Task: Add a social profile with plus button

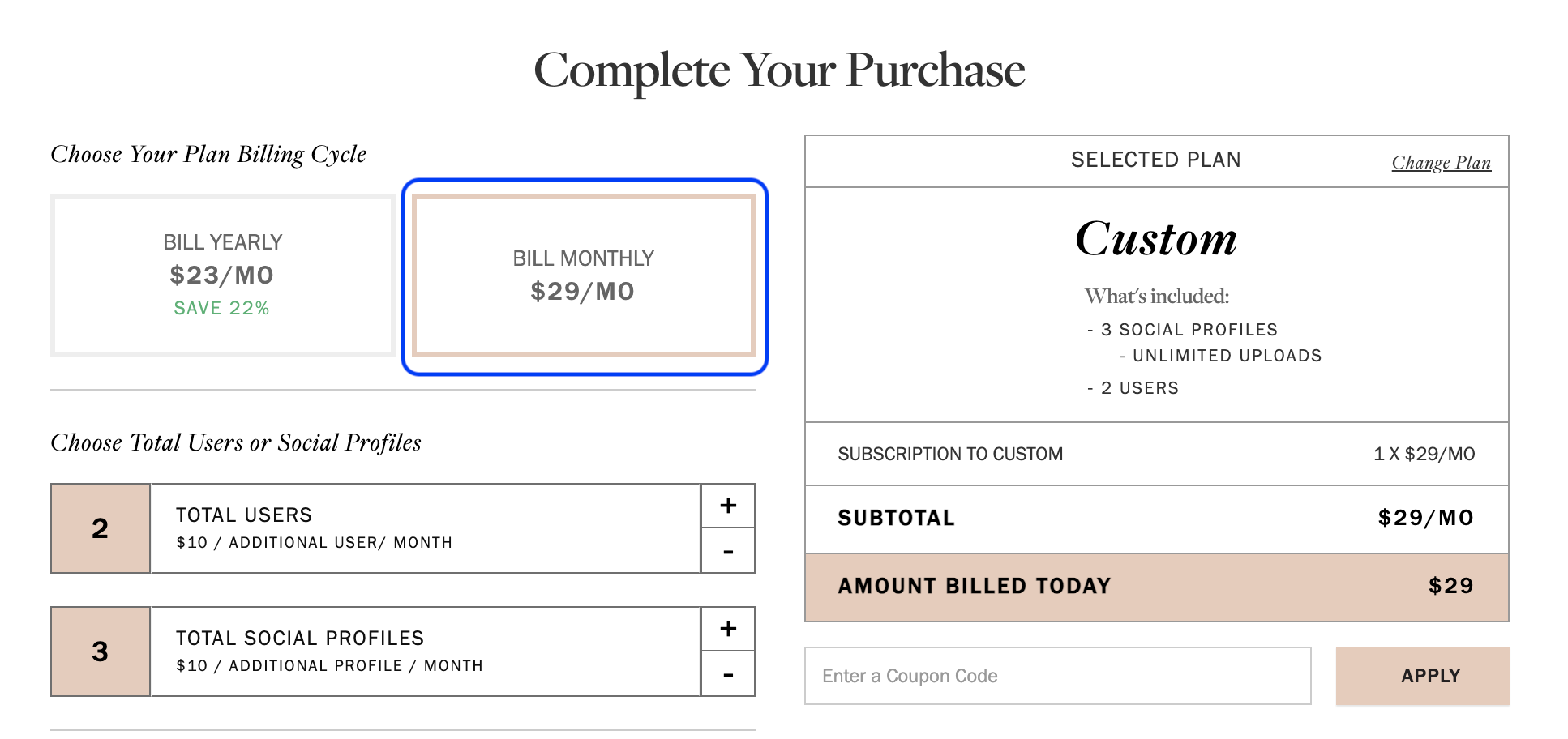Action: 728,629
